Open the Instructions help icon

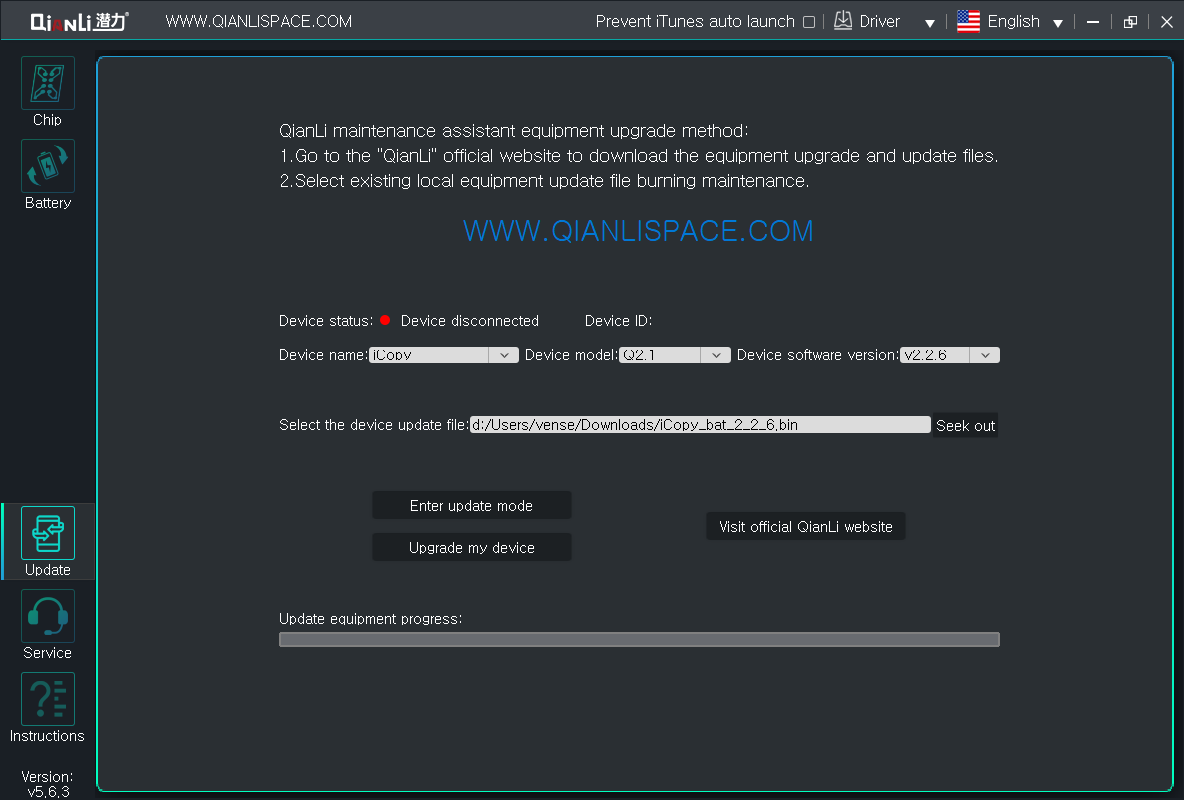click(48, 699)
